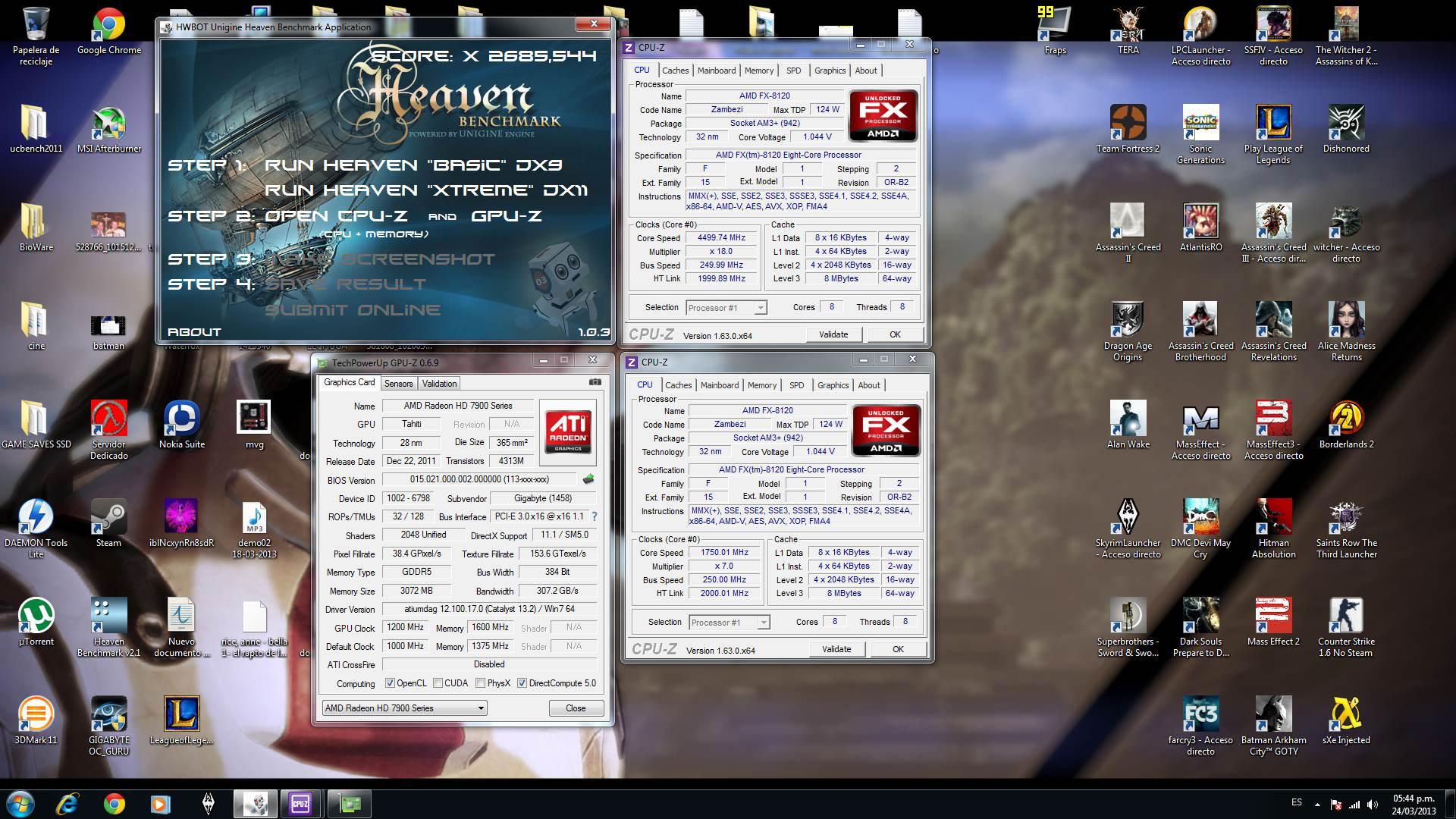Open the SPD tab in lower CPU-Z
The image size is (1456, 819).
796,385
